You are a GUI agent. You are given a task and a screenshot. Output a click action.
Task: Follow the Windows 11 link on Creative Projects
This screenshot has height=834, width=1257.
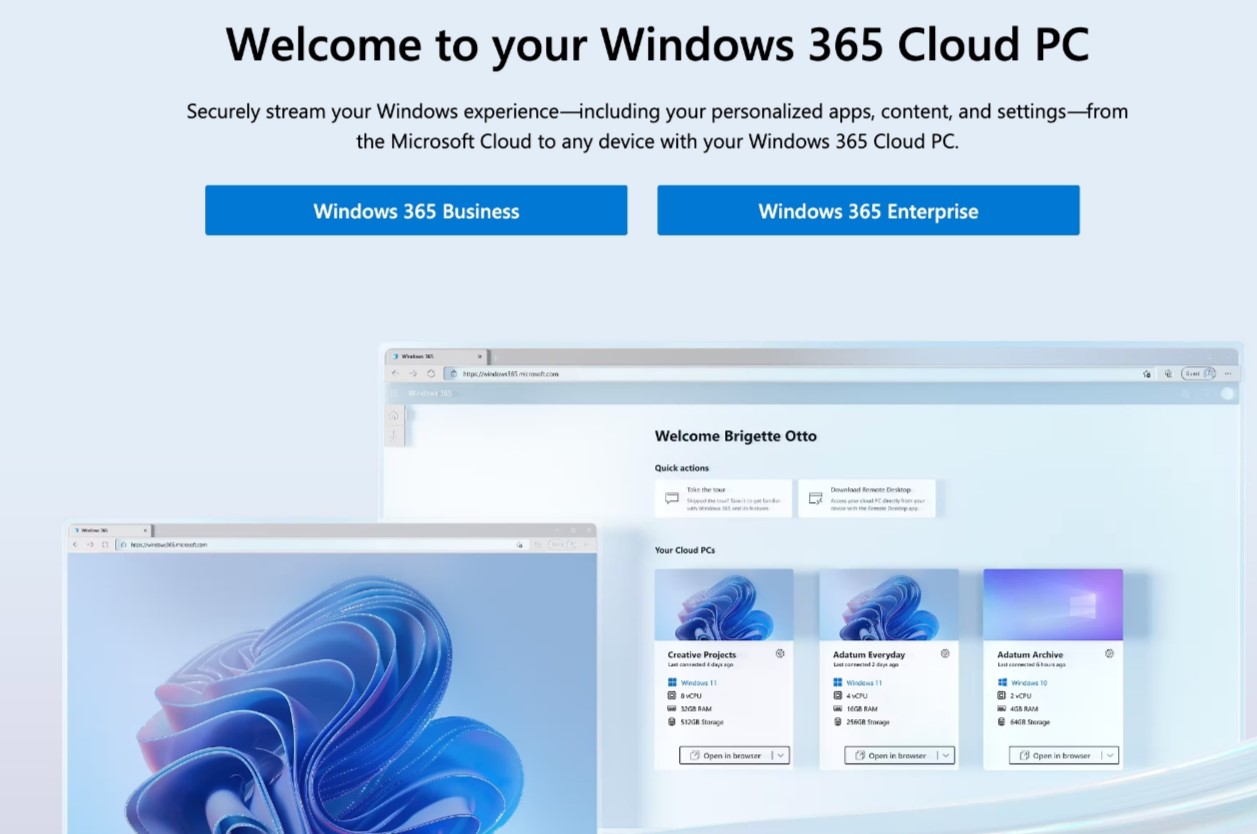[x=699, y=682]
